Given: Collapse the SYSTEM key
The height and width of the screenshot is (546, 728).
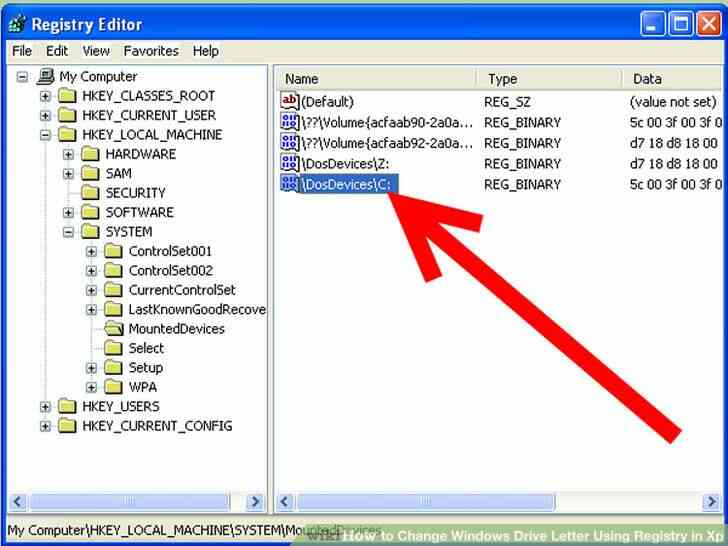Looking at the screenshot, I should tap(68, 232).
